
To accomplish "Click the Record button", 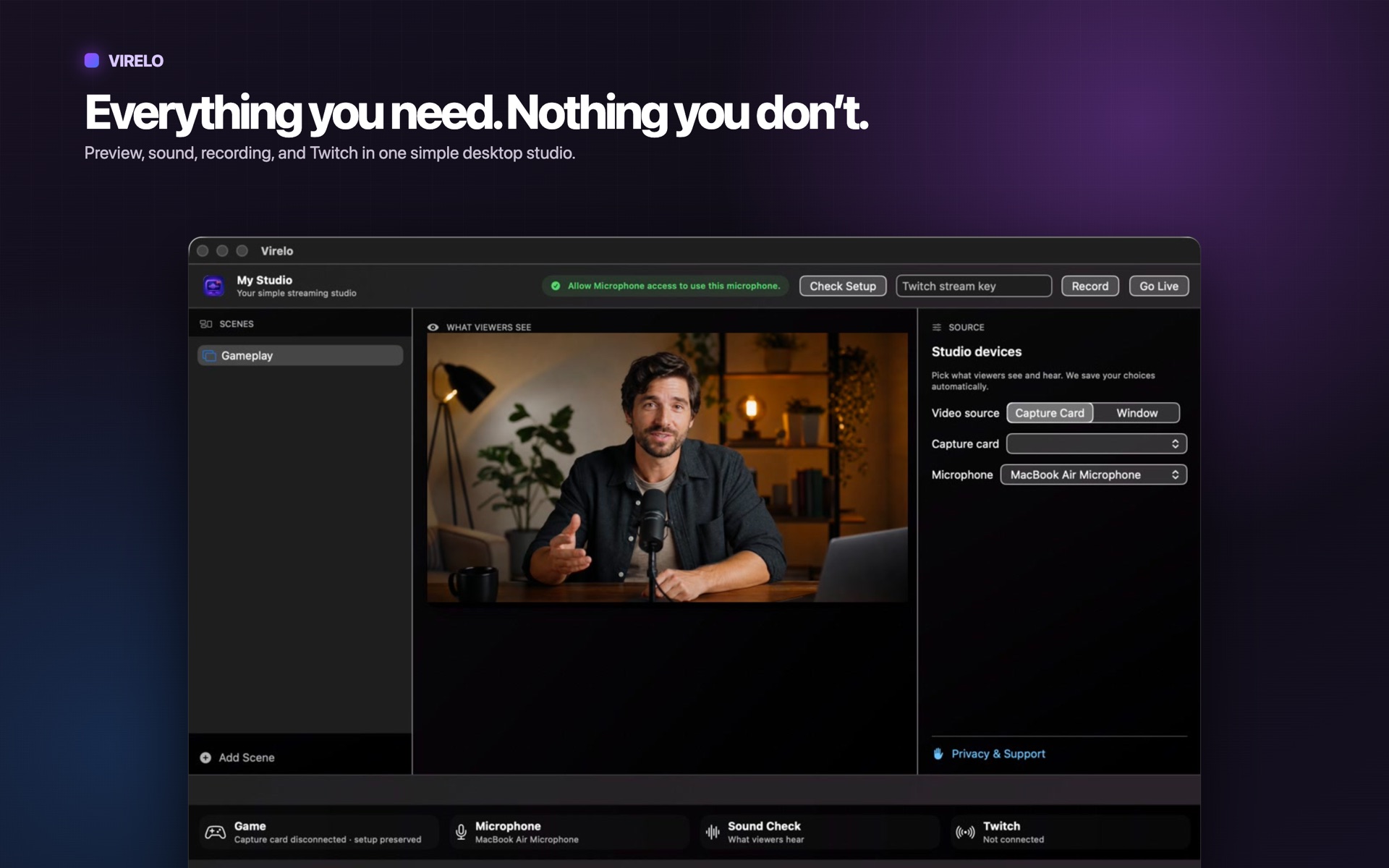I will (1090, 286).
